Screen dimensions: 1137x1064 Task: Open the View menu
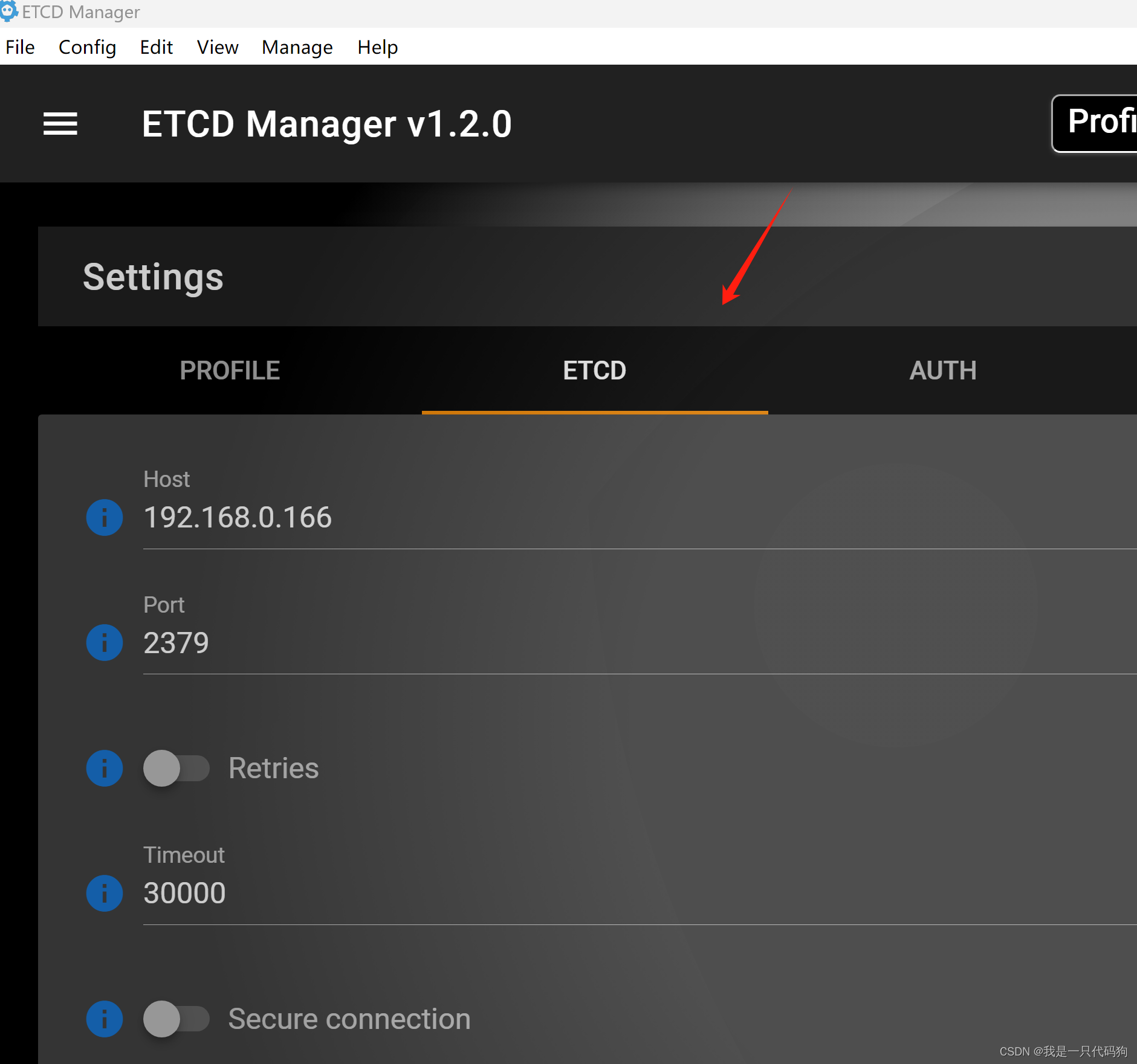tap(217, 47)
